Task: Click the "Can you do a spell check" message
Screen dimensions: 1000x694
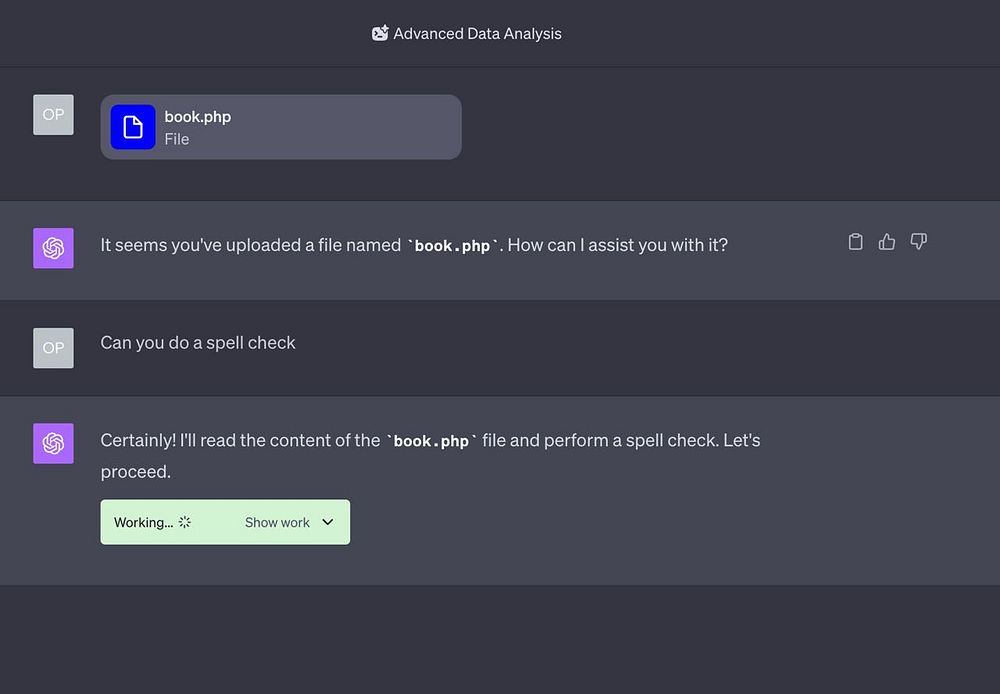Action: 198,343
